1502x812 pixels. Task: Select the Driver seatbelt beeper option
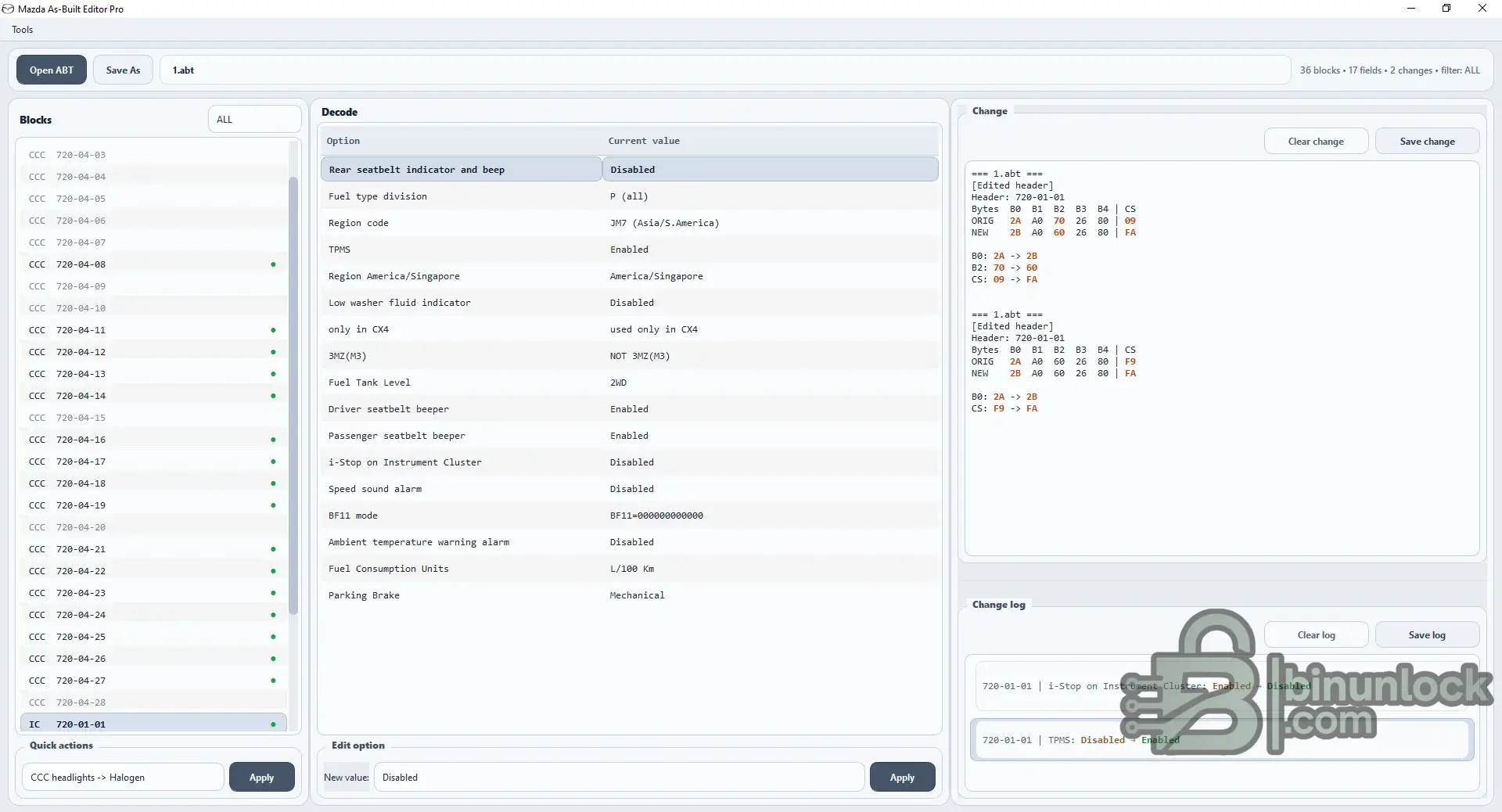coord(629,409)
